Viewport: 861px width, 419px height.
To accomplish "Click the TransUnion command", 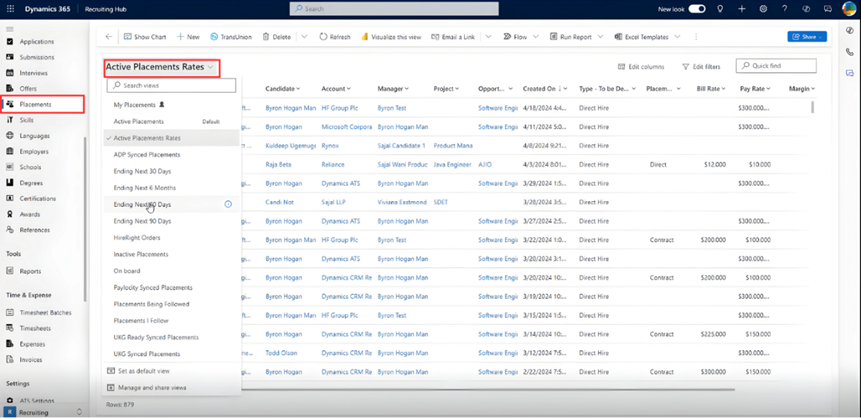I will coord(231,37).
